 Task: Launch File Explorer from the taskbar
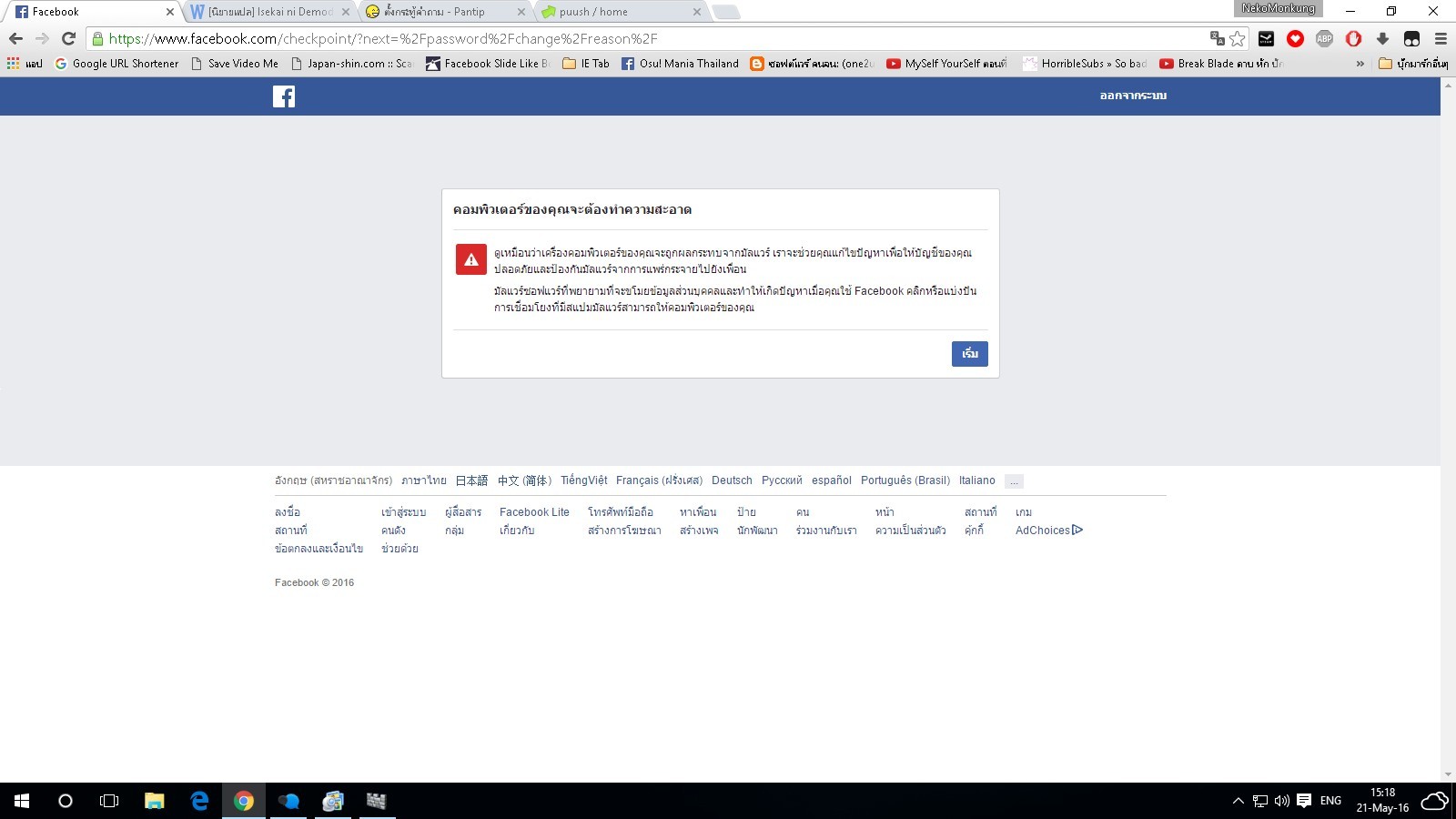pyautogui.click(x=154, y=801)
